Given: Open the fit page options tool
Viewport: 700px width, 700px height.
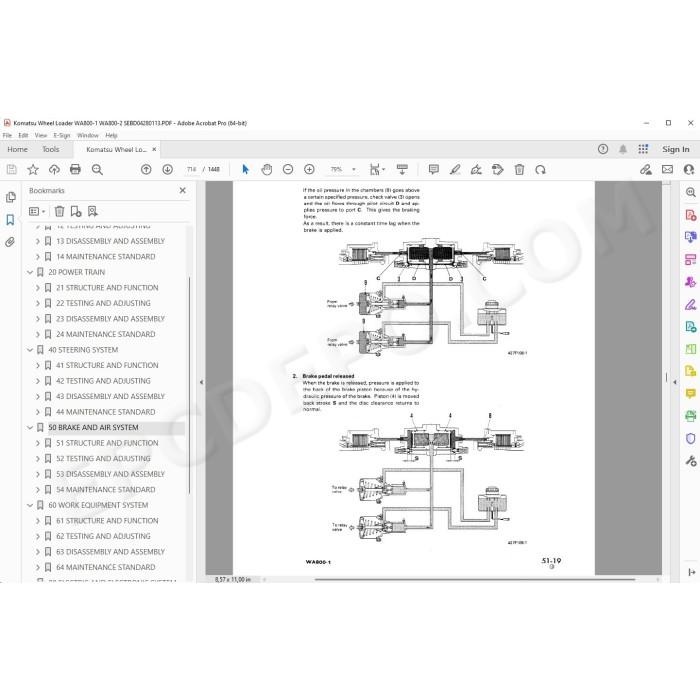Looking at the screenshot, I should [377, 169].
